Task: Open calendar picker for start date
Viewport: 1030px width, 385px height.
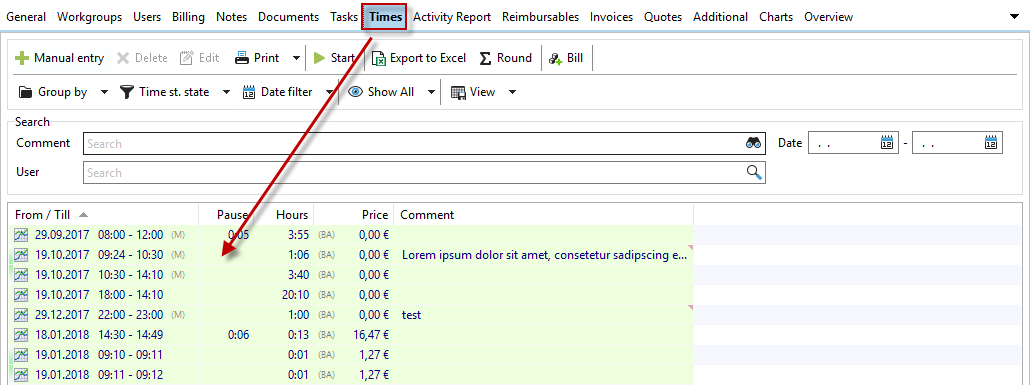Action: [887, 143]
